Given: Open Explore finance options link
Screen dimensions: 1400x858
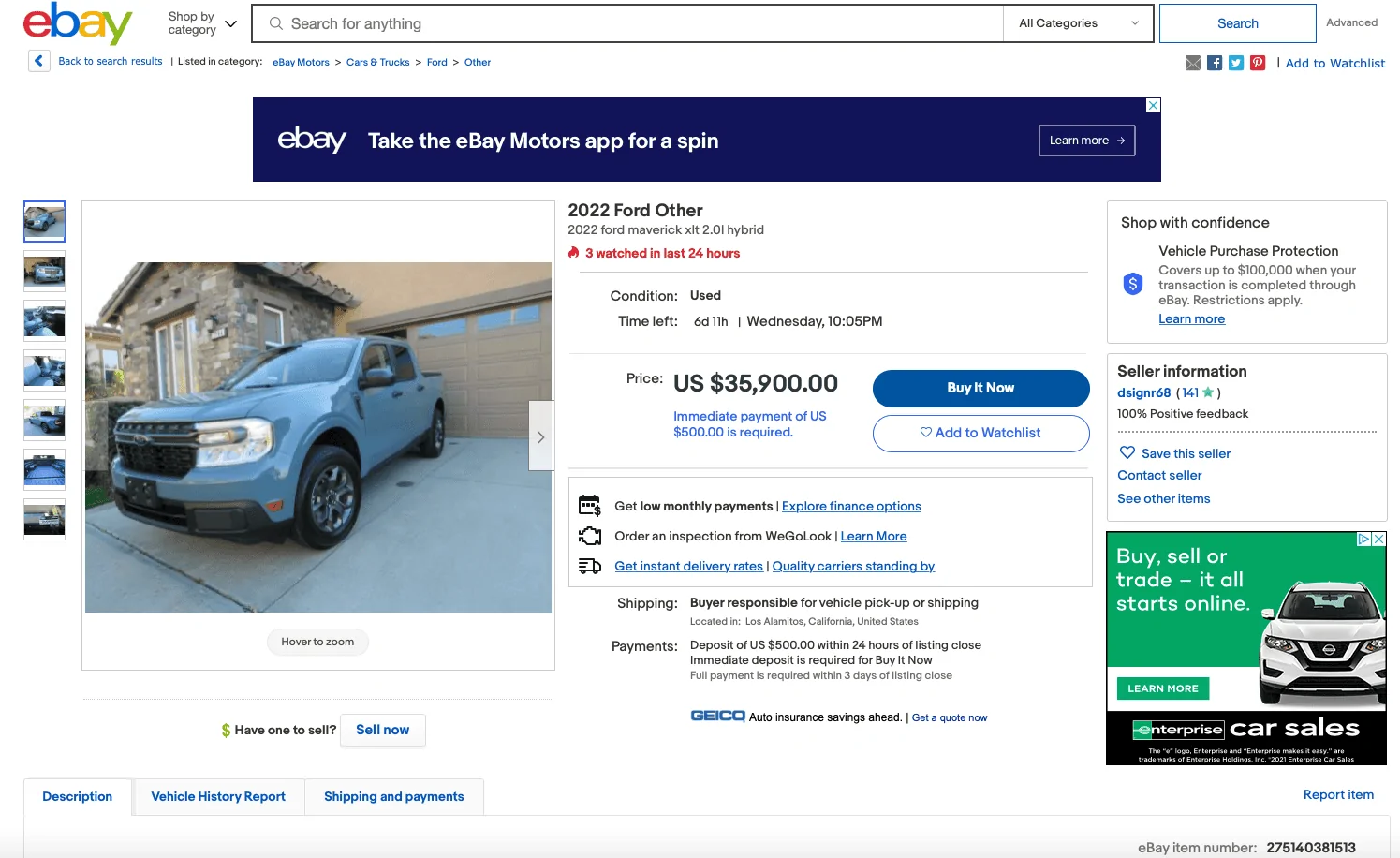Looking at the screenshot, I should pos(851,507).
